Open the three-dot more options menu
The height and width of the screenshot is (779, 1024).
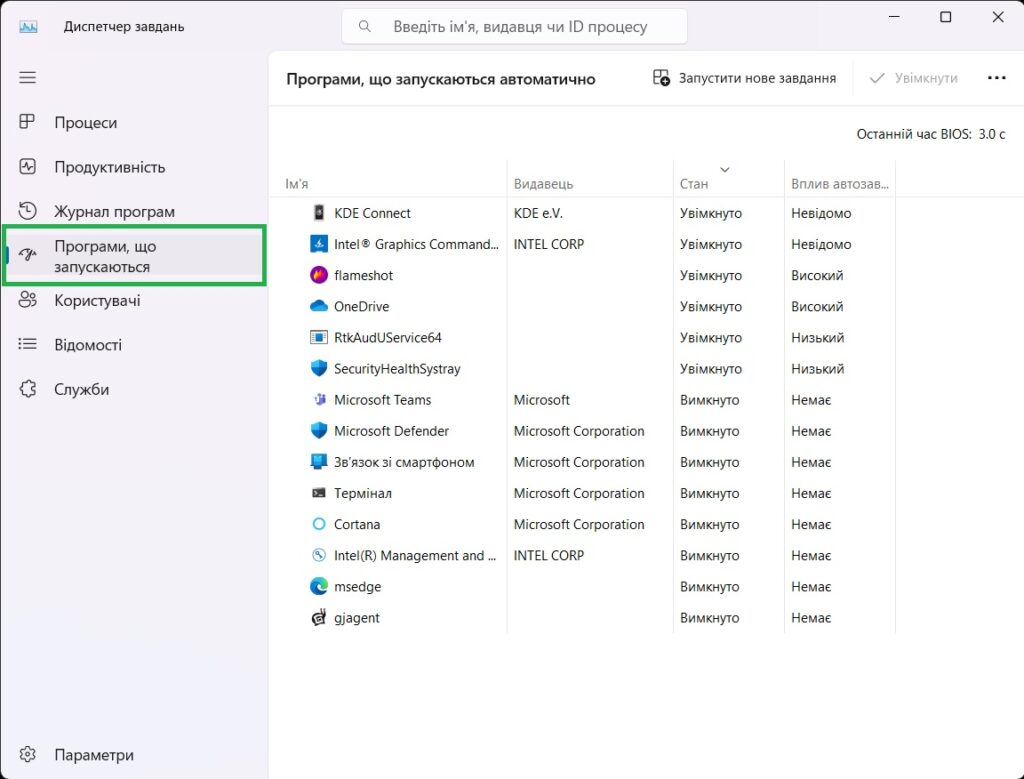pyautogui.click(x=997, y=78)
